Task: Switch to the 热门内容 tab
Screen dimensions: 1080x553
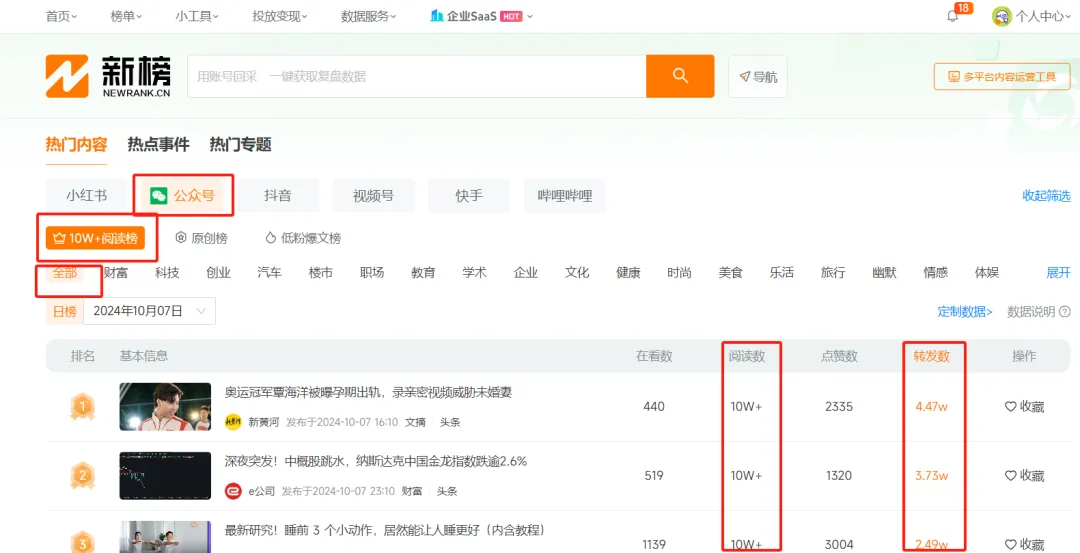Action: [x=76, y=145]
